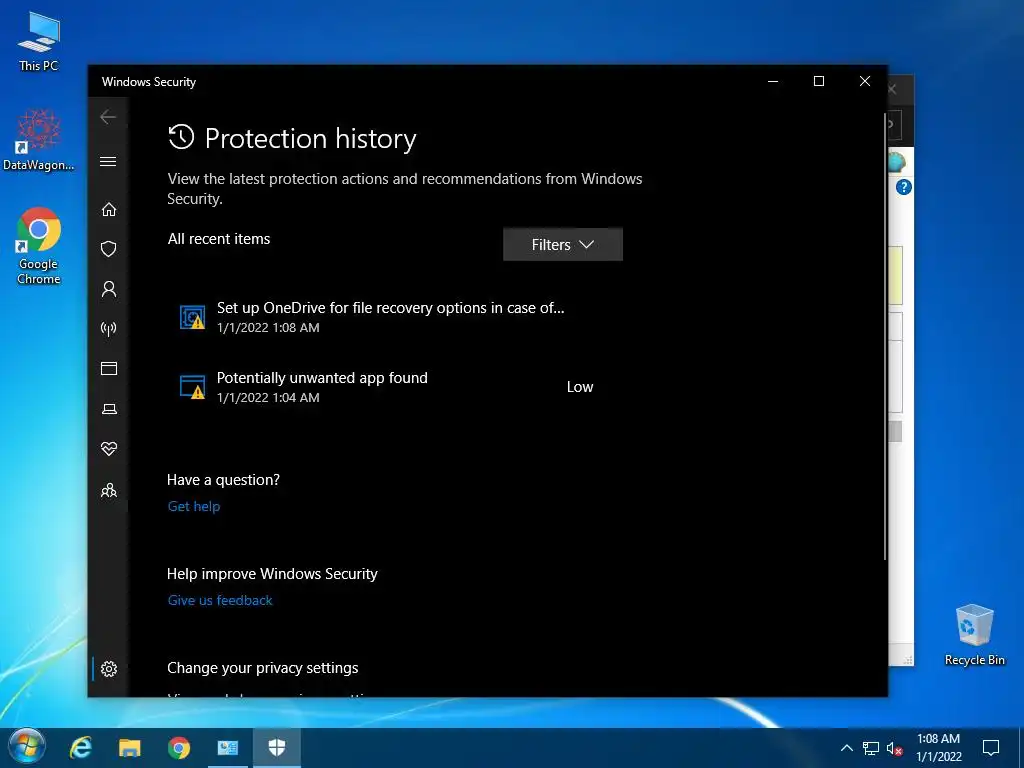Click the Windows Security taskbar shield icon
The image size is (1024, 768).
pos(277,748)
